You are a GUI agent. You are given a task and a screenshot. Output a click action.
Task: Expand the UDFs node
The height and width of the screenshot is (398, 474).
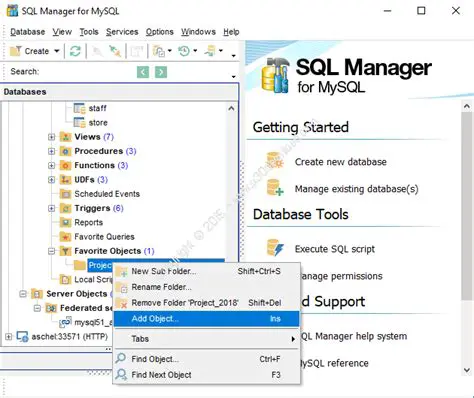pyautogui.click(x=51, y=180)
